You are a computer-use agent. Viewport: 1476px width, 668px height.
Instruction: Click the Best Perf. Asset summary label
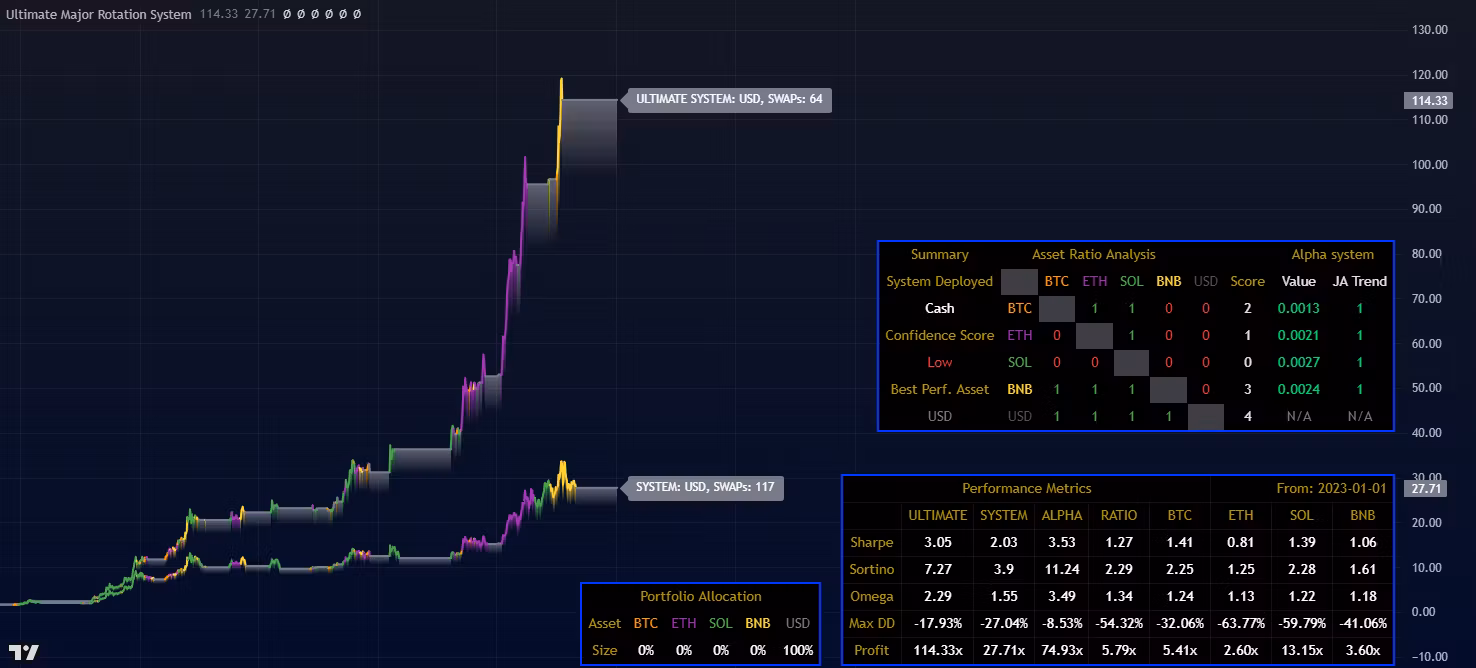point(939,389)
